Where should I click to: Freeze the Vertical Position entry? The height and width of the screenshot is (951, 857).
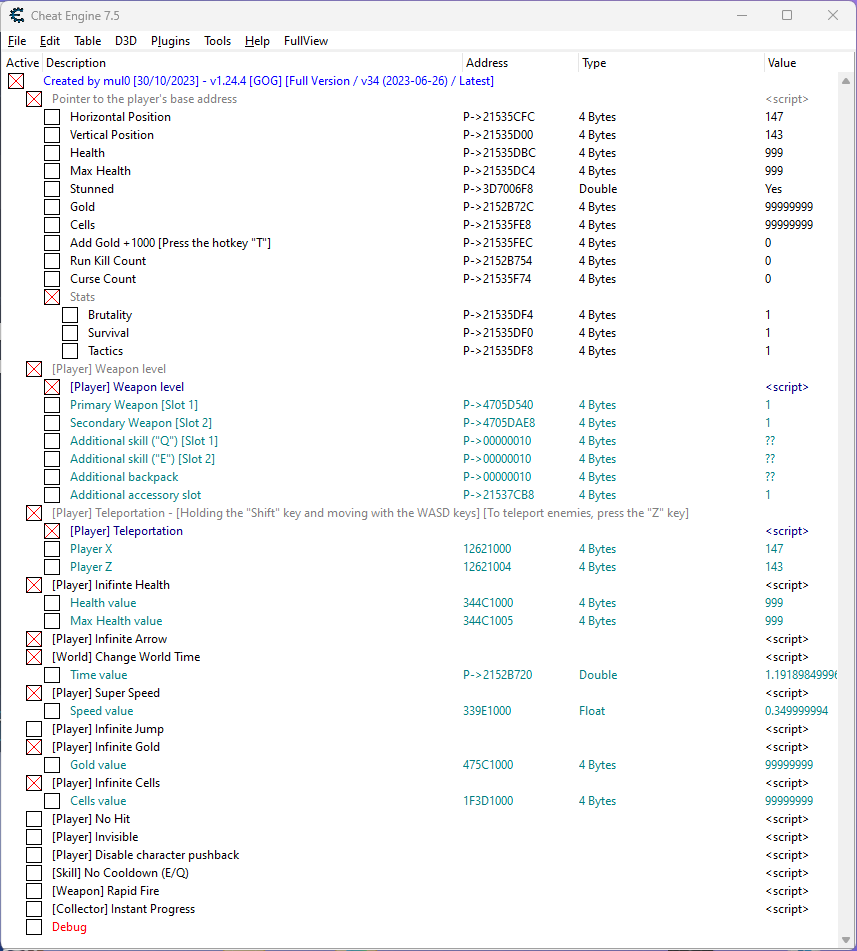click(x=52, y=135)
